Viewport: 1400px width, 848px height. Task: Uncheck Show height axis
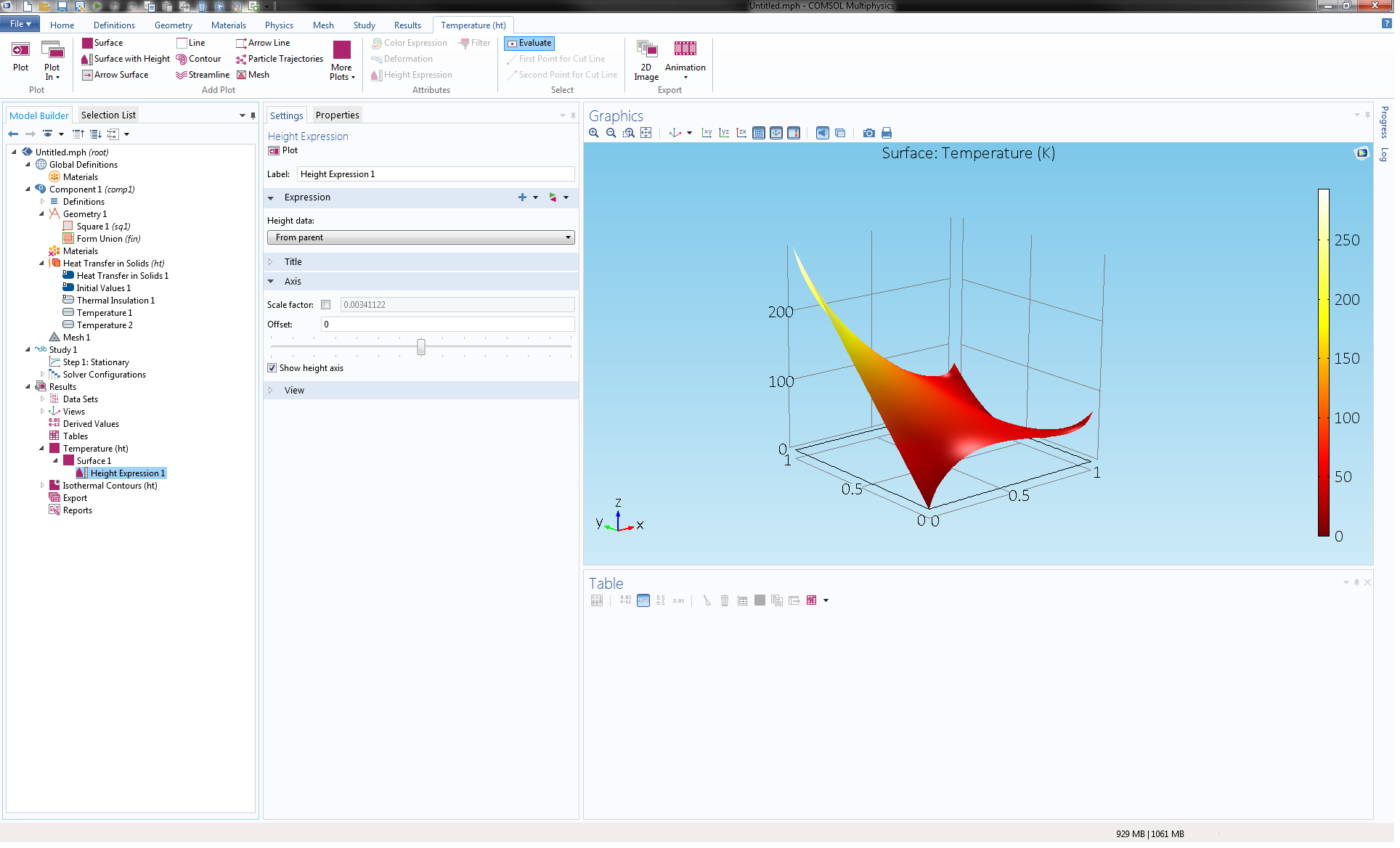coord(272,368)
